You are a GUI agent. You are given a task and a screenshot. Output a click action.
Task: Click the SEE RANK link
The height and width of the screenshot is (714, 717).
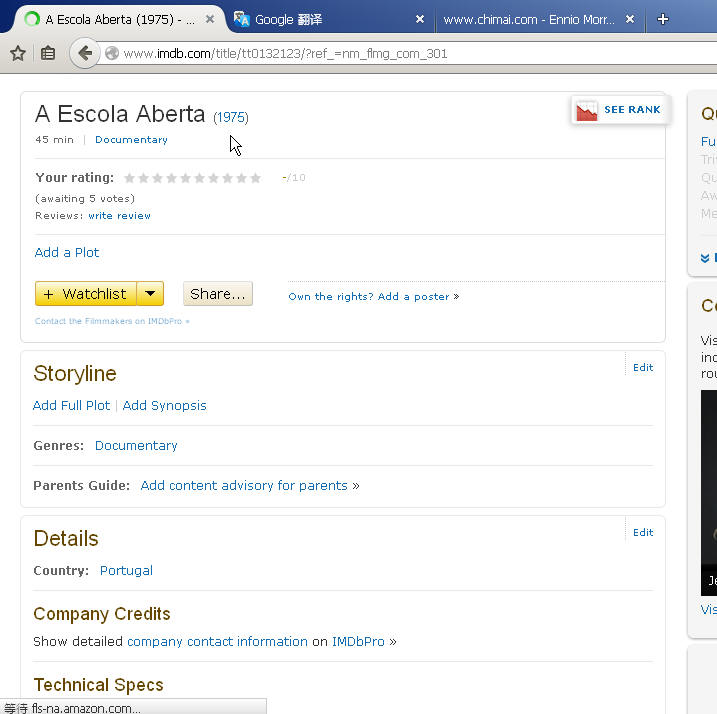point(632,110)
